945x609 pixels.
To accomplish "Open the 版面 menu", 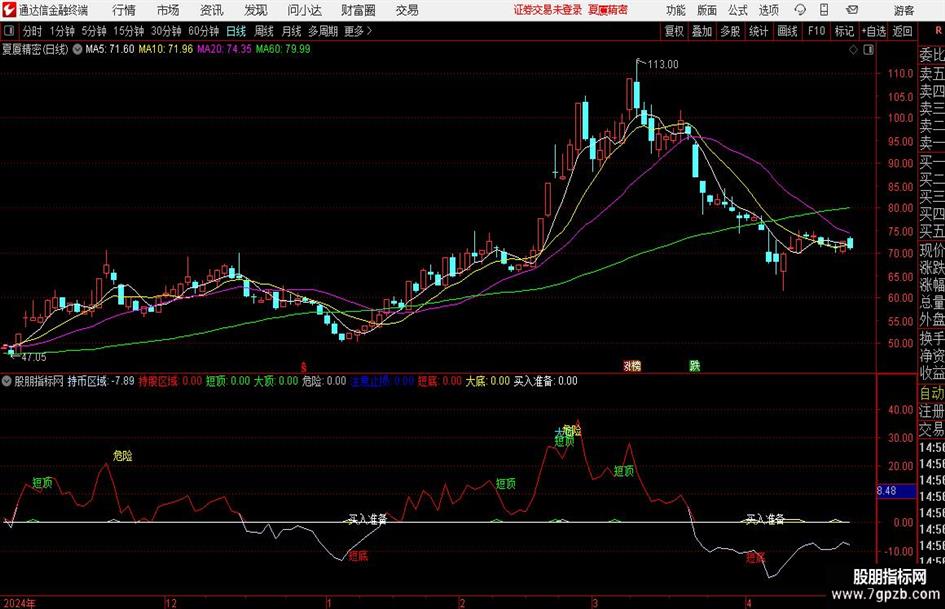I will click(707, 10).
